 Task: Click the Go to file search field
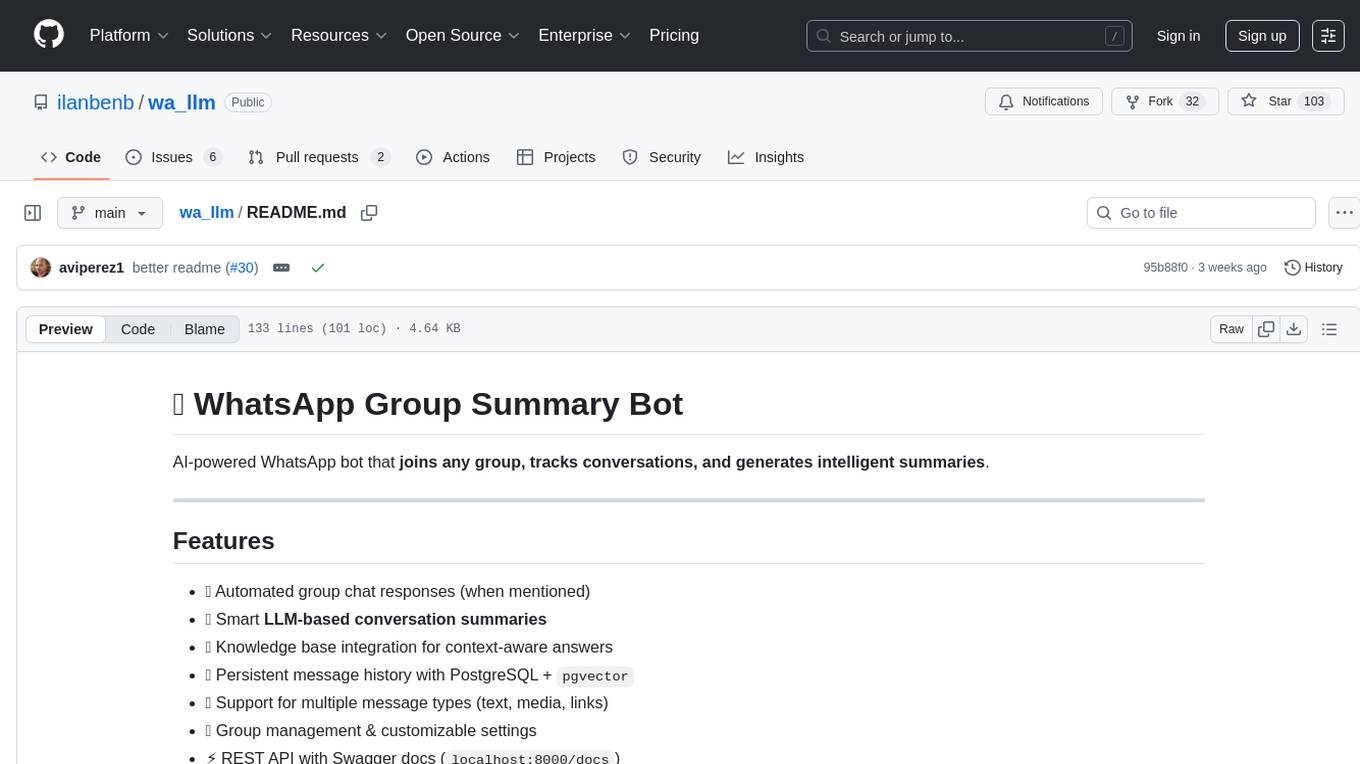[x=1201, y=213]
